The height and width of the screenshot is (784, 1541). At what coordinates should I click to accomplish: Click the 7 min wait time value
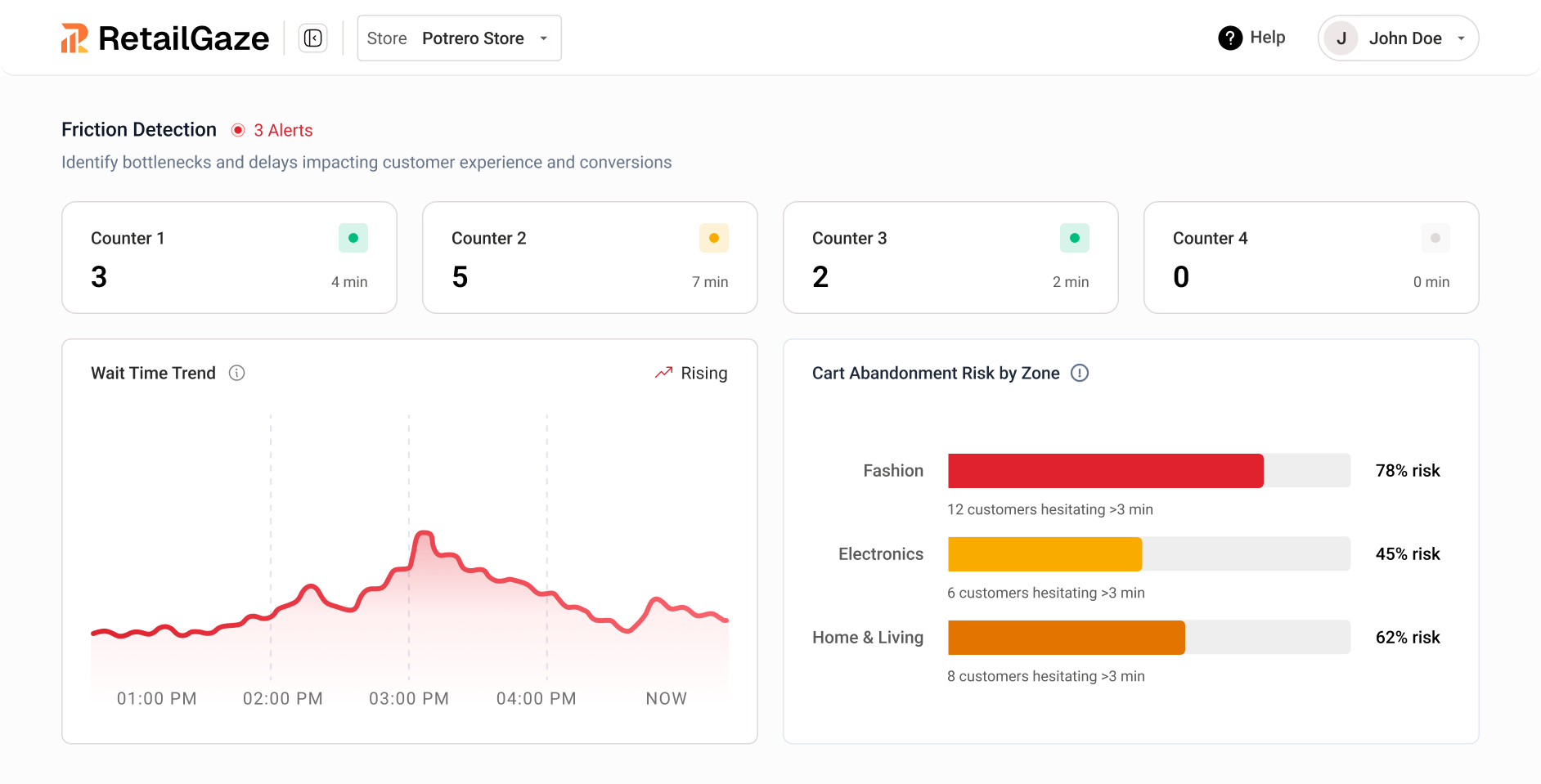(x=710, y=282)
